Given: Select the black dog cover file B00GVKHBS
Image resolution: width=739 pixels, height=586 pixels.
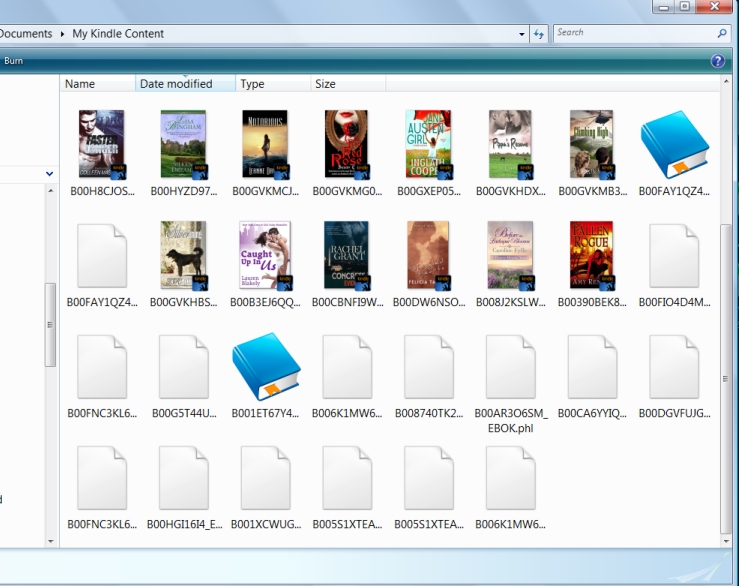Looking at the screenshot, I should tap(184, 264).
